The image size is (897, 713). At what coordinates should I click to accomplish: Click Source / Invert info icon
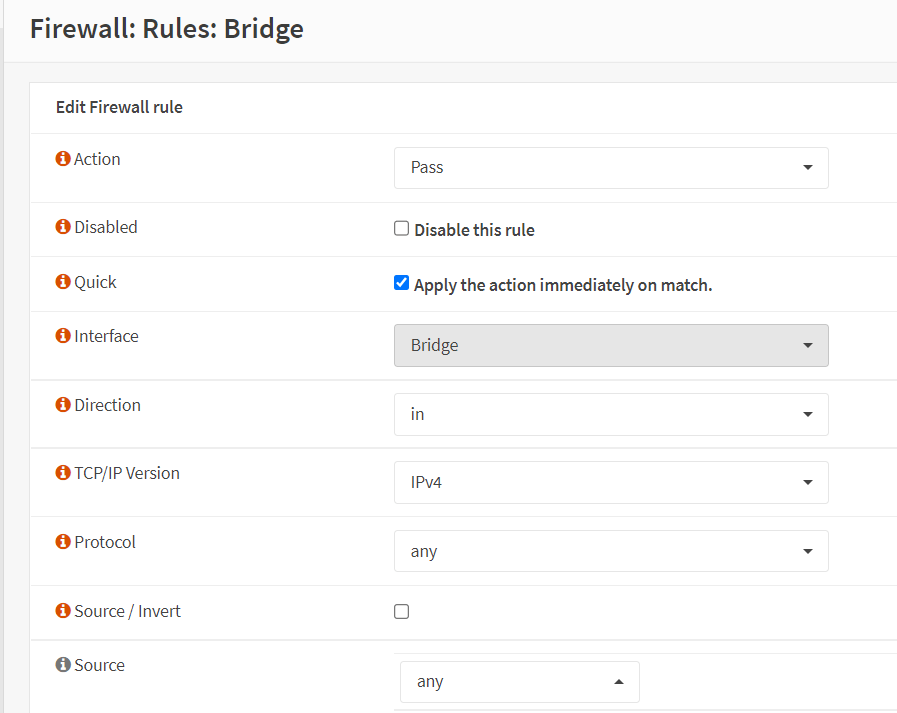coord(63,611)
